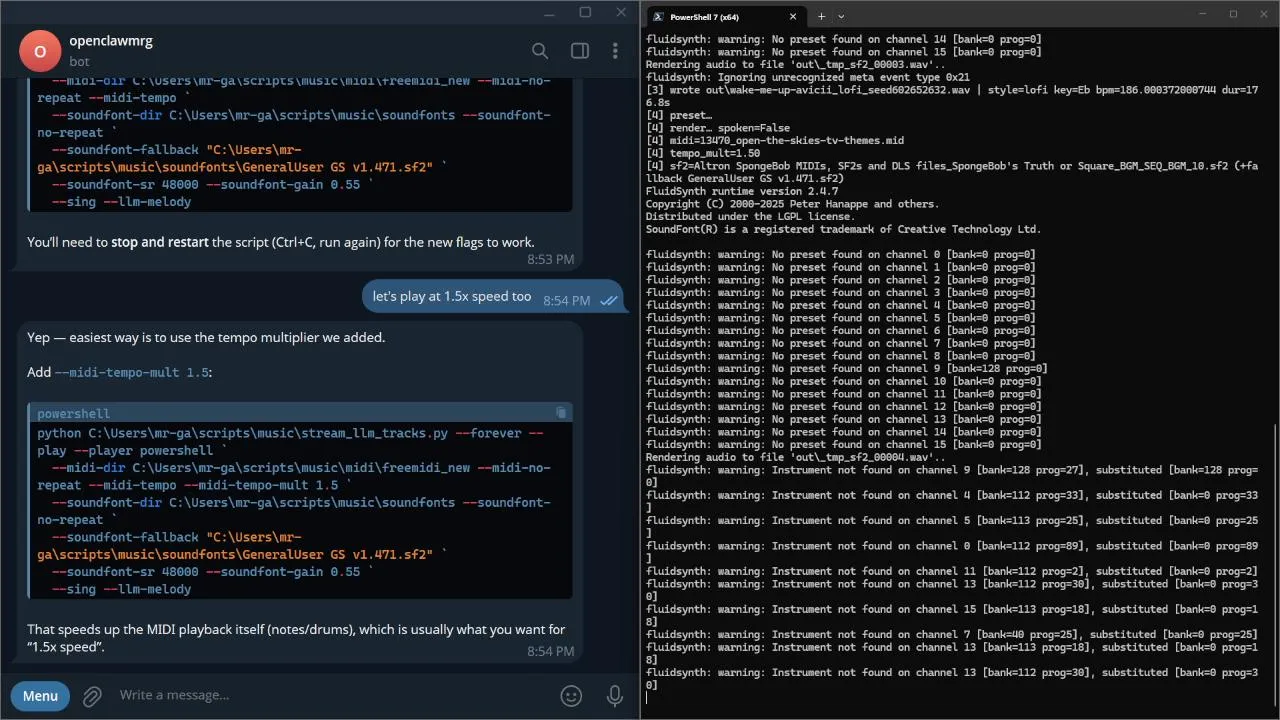Click 'midi=13470_open-the-skies-tv-themes.mid' terminal line
The image size is (1280, 720).
775,140
